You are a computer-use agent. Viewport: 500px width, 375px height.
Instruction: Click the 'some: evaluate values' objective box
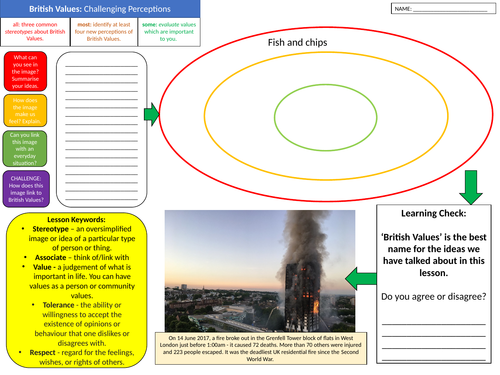(x=169, y=32)
